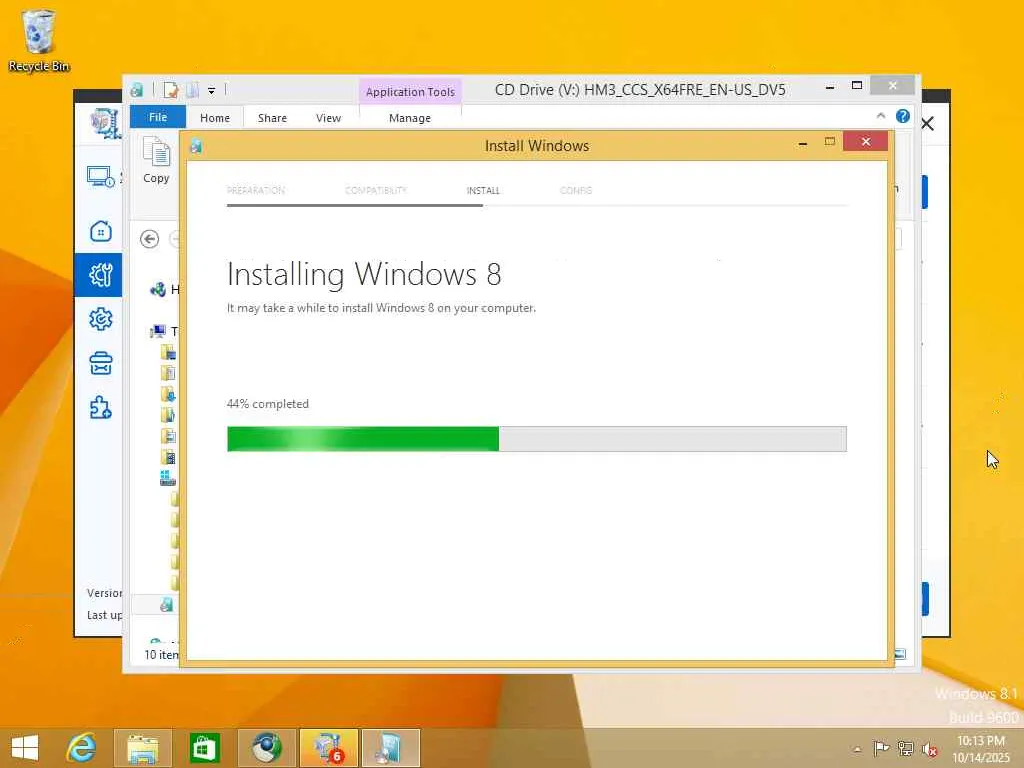
Task: Open the View ribbon tab
Action: point(328,118)
